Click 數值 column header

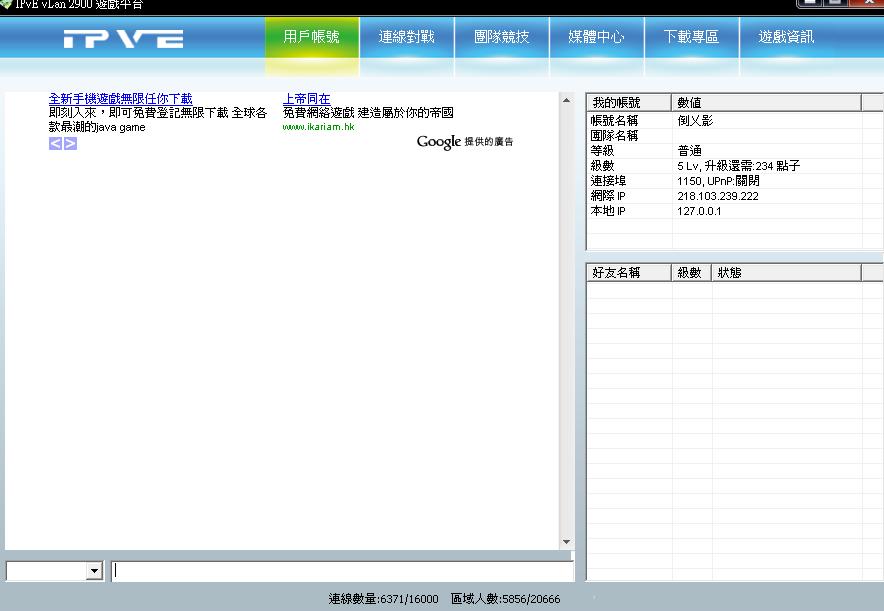click(766, 103)
